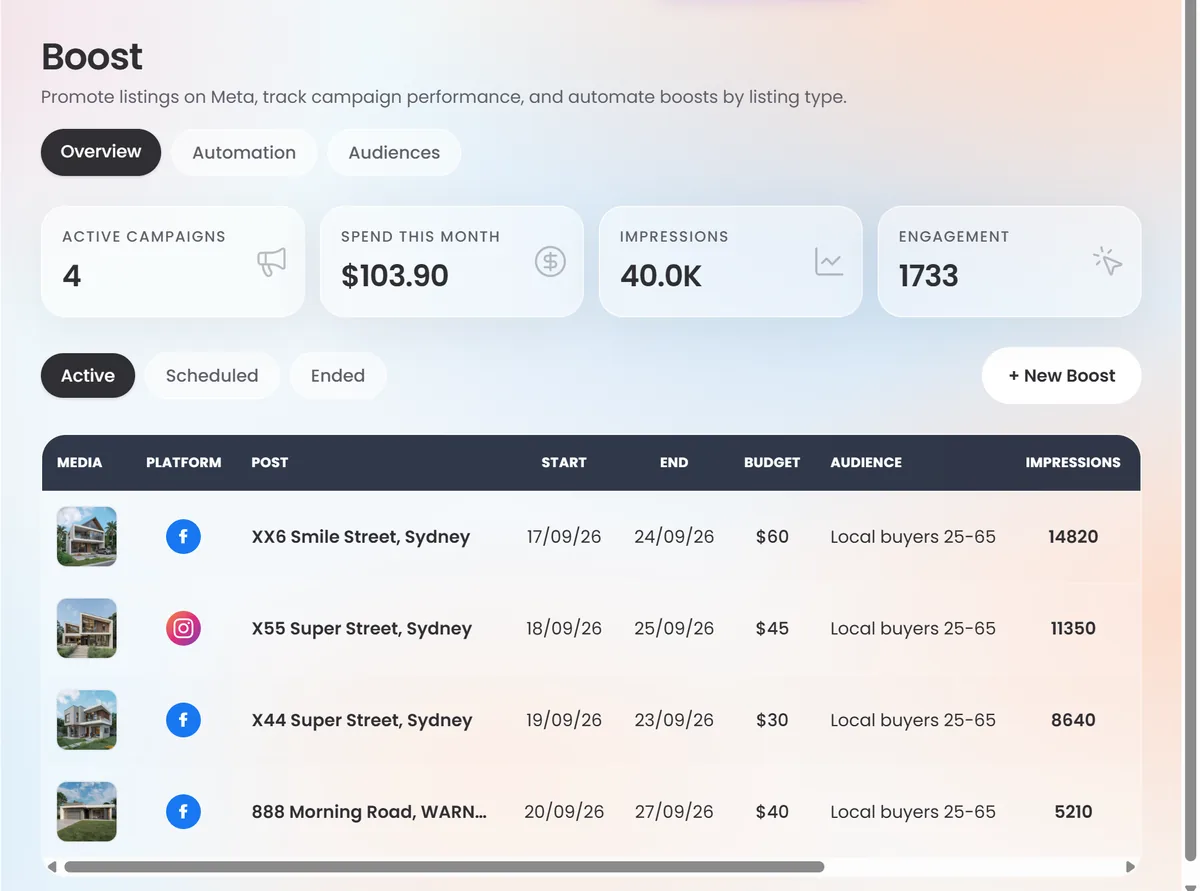This screenshot has width=1200, height=891.
Task: Click post title 888 Morning Road
Action: (369, 812)
